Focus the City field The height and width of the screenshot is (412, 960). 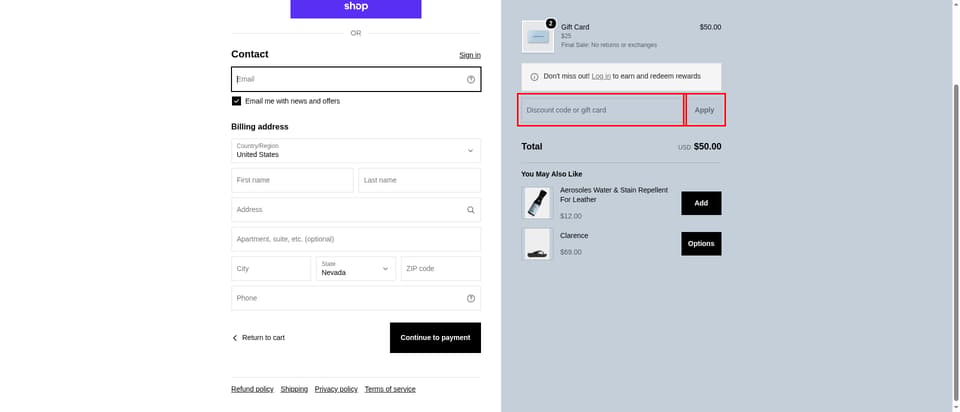coord(271,269)
